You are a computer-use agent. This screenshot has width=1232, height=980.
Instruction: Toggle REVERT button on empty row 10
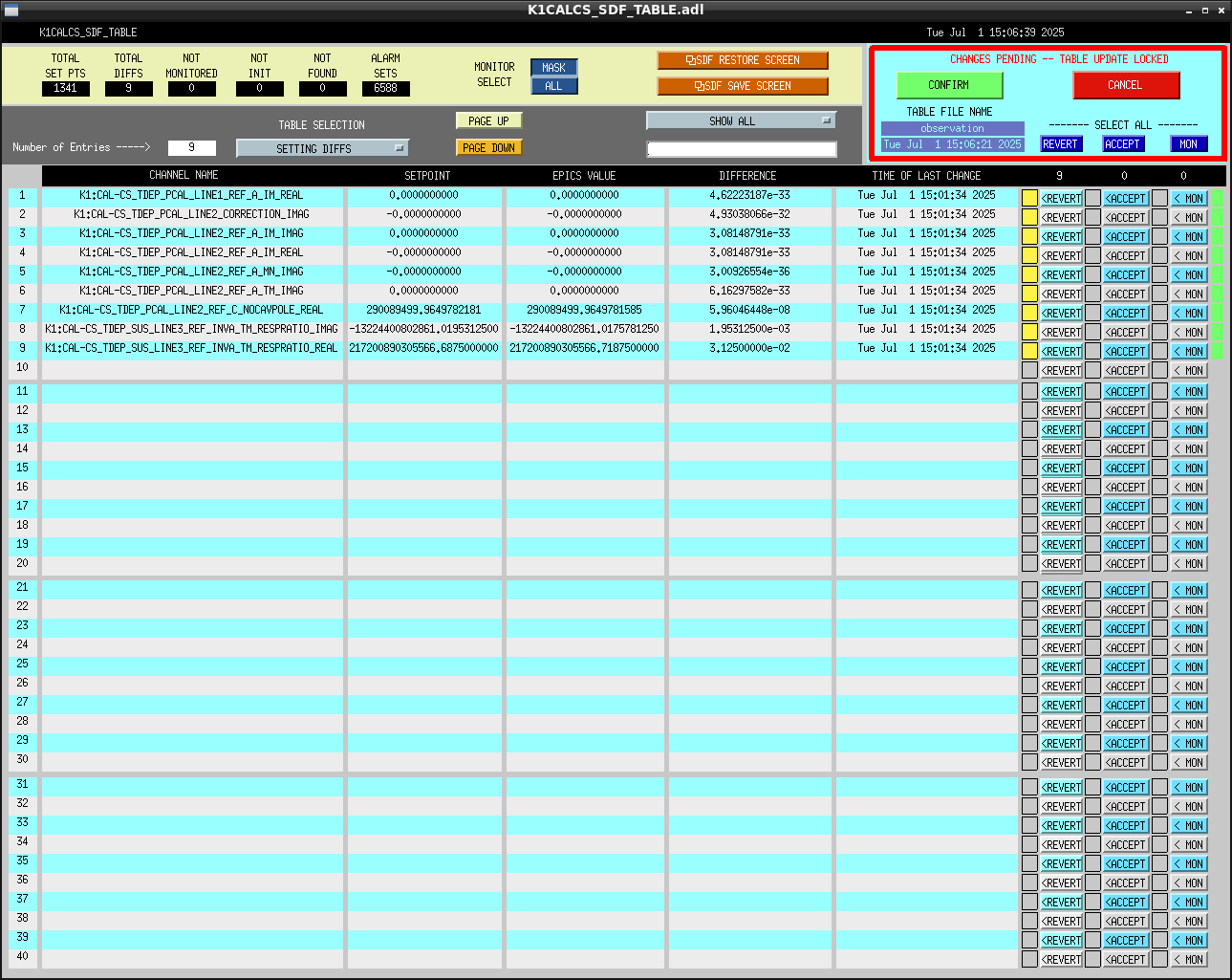pos(1061,371)
